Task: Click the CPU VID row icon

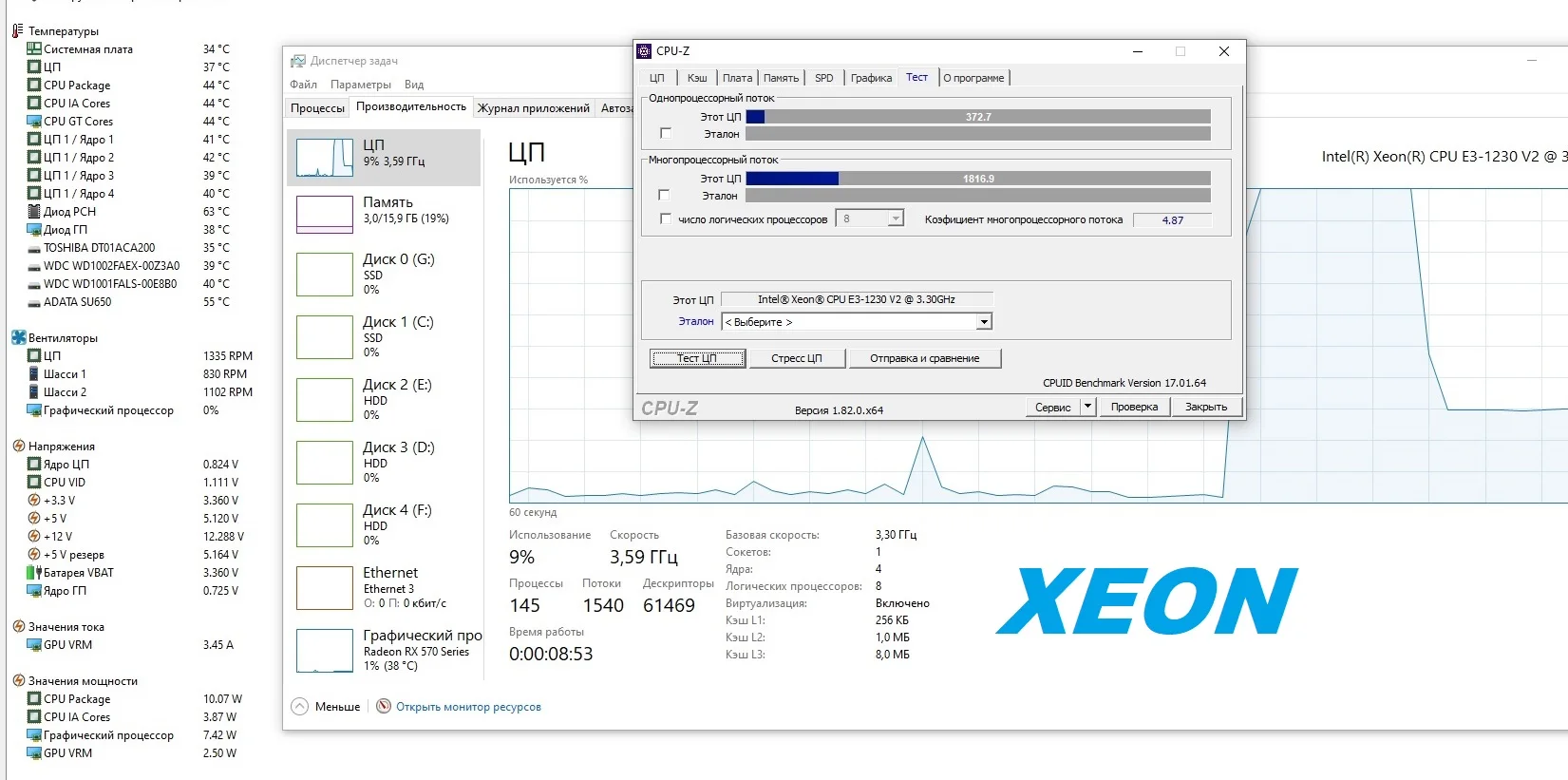Action: click(34, 482)
